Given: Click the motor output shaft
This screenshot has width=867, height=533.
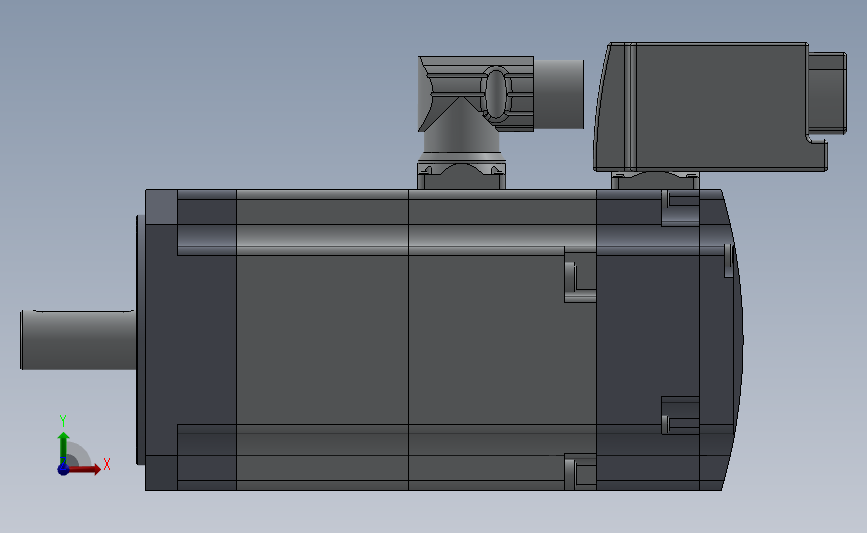Looking at the screenshot, I should coord(78,339).
